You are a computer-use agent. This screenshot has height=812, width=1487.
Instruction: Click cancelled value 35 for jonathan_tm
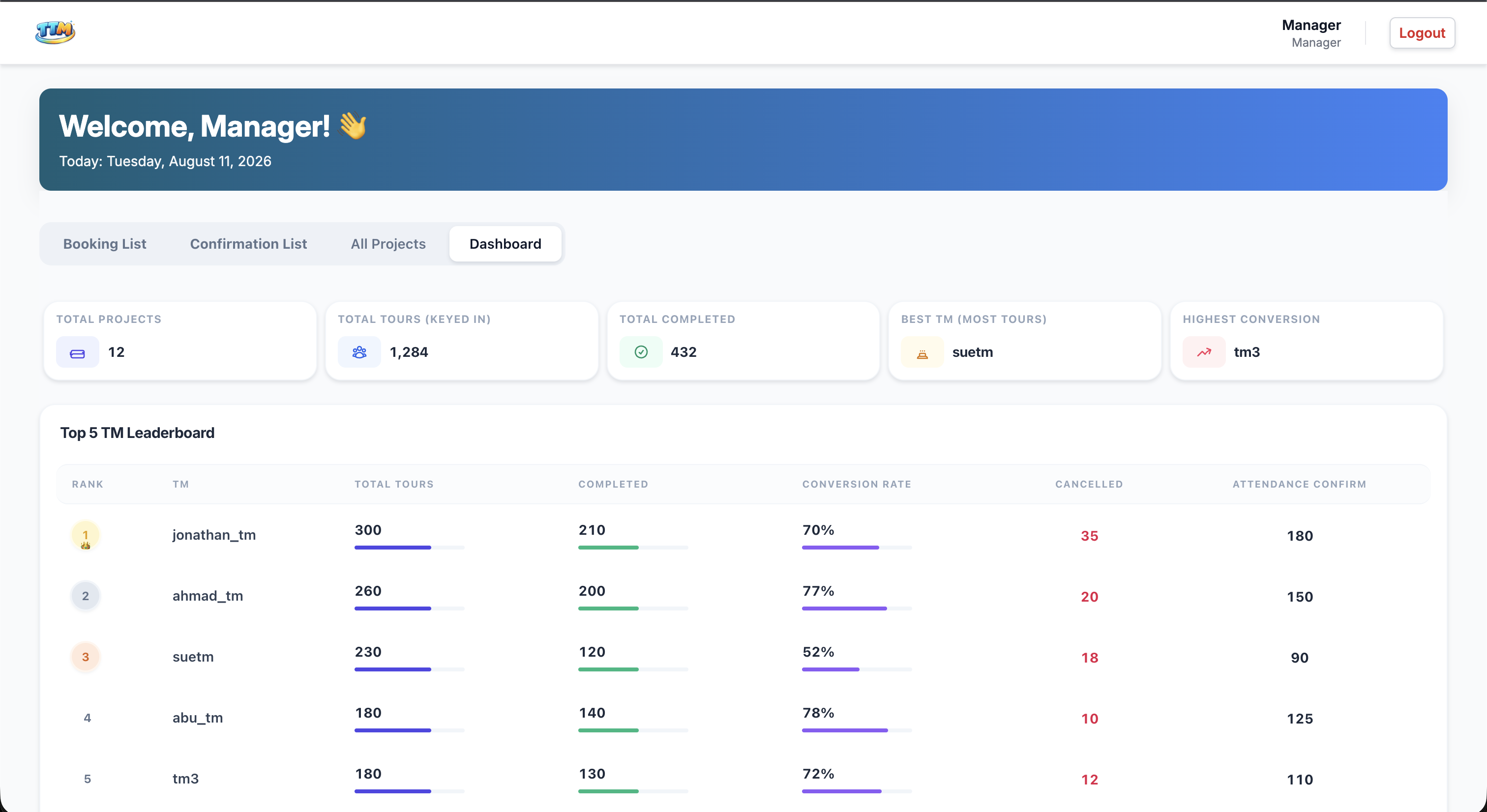tap(1089, 536)
